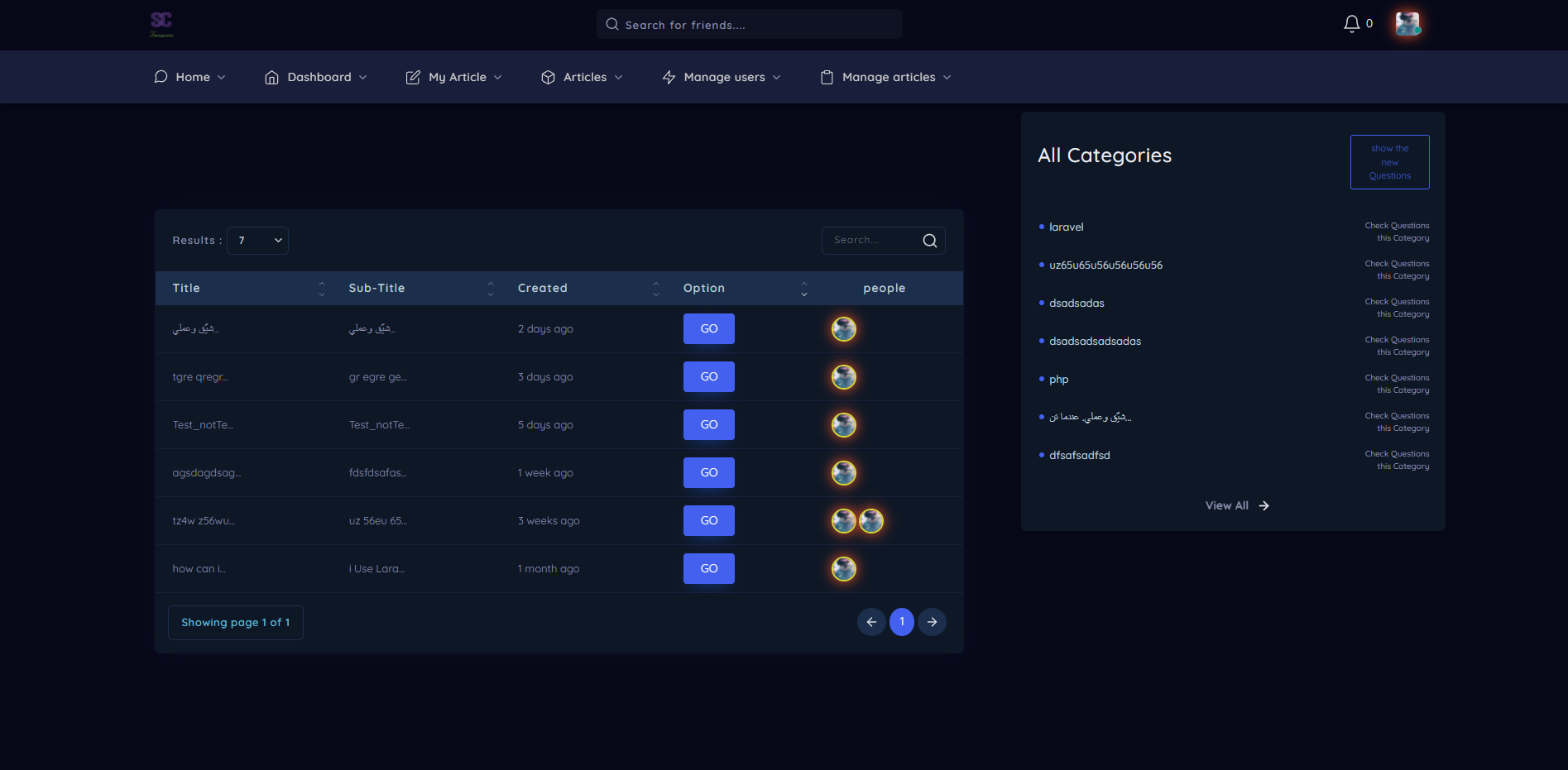Open the Results per page dropdown
The width and height of the screenshot is (1568, 770).
pyautogui.click(x=257, y=241)
